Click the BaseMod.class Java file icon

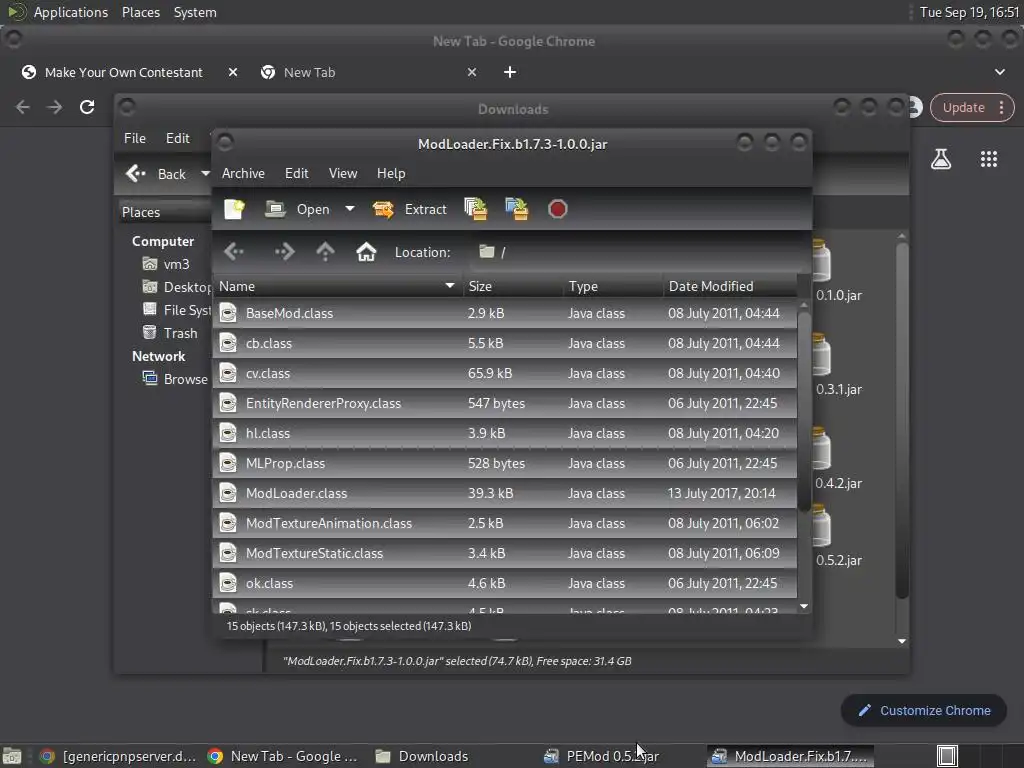point(228,313)
